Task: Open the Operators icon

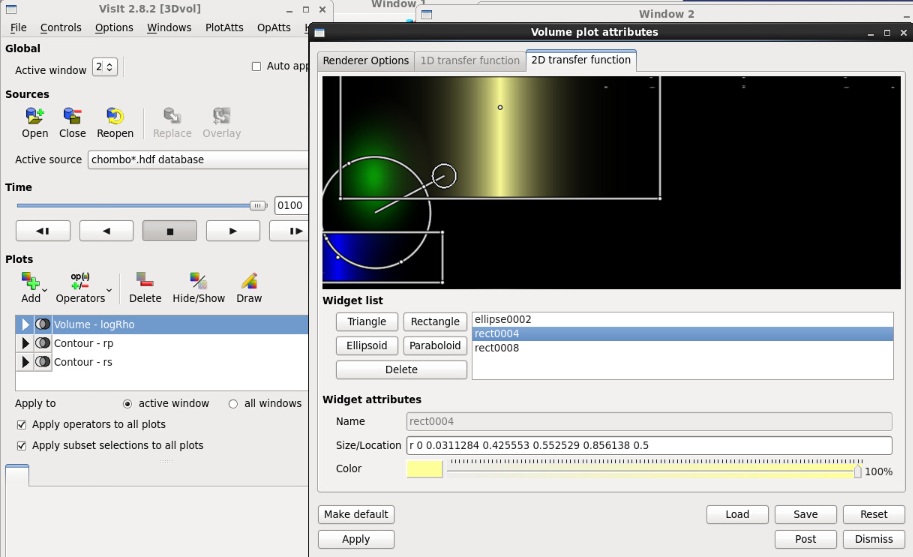Action: 80,281
